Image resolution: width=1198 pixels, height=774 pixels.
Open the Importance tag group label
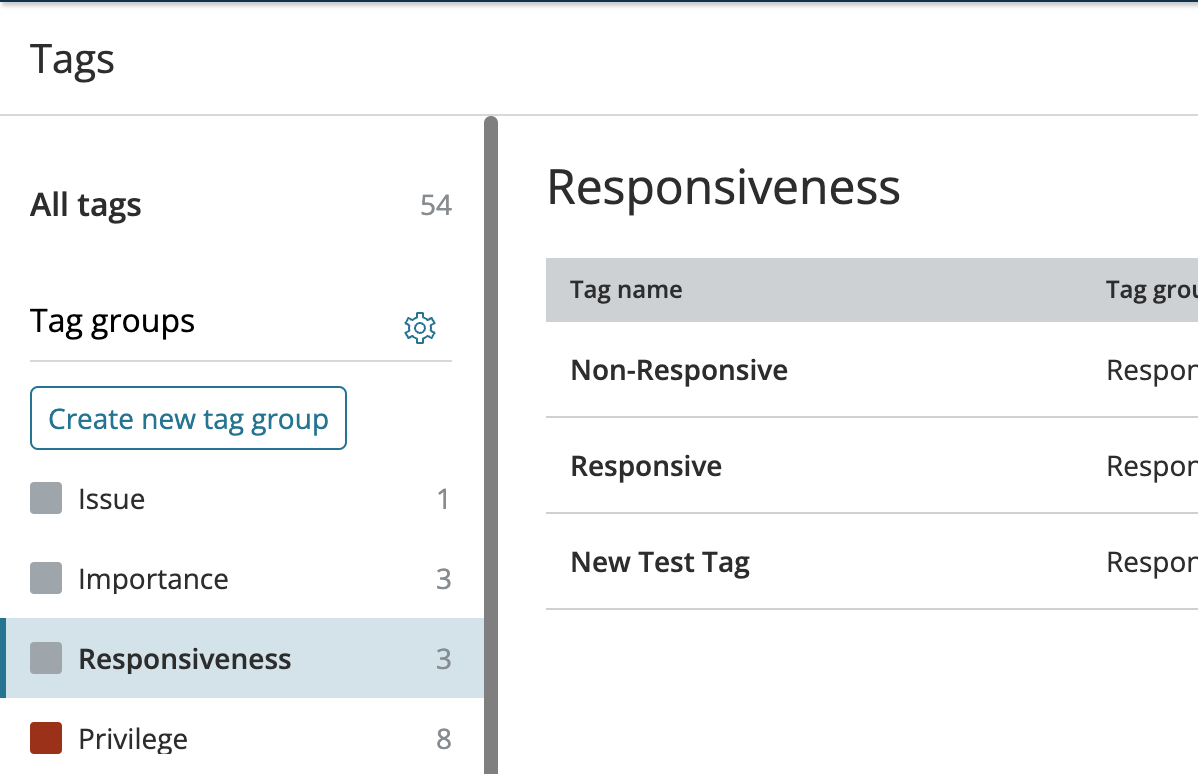pyautogui.click(x=153, y=579)
